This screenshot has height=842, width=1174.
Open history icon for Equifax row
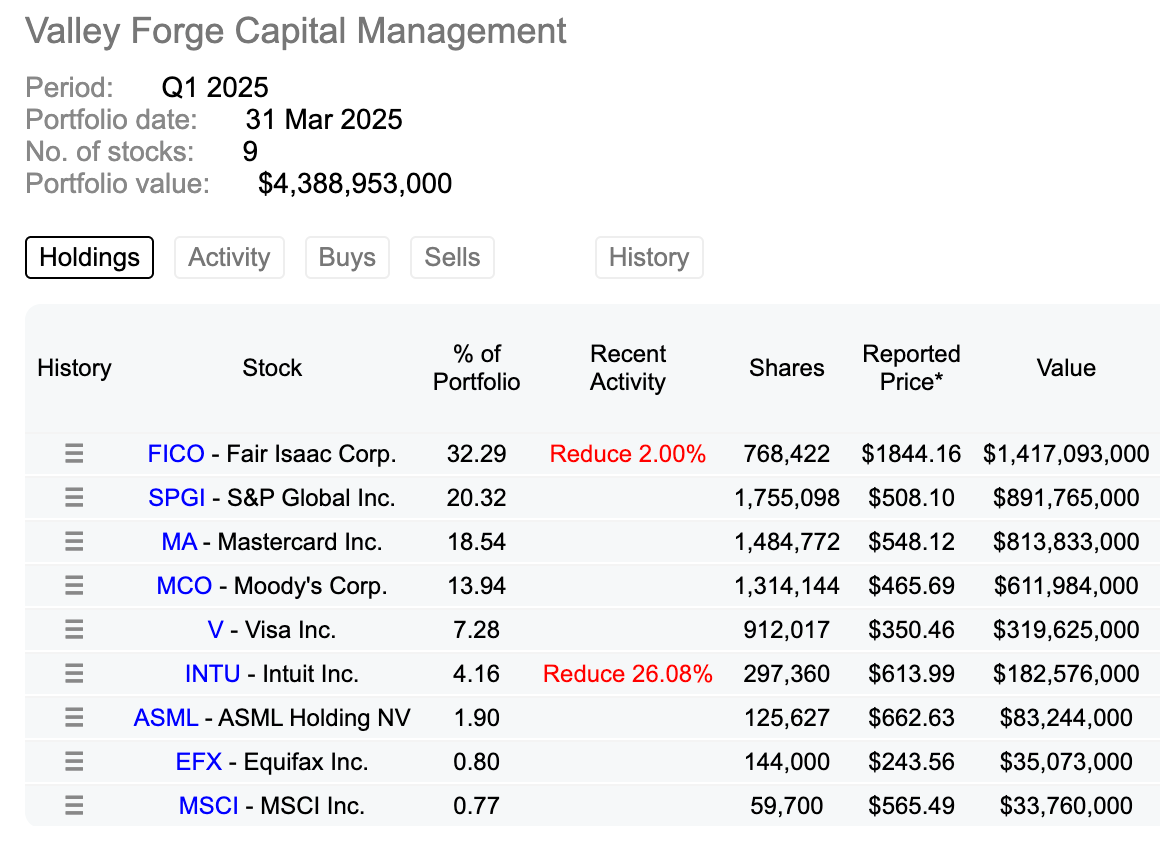pos(73,762)
